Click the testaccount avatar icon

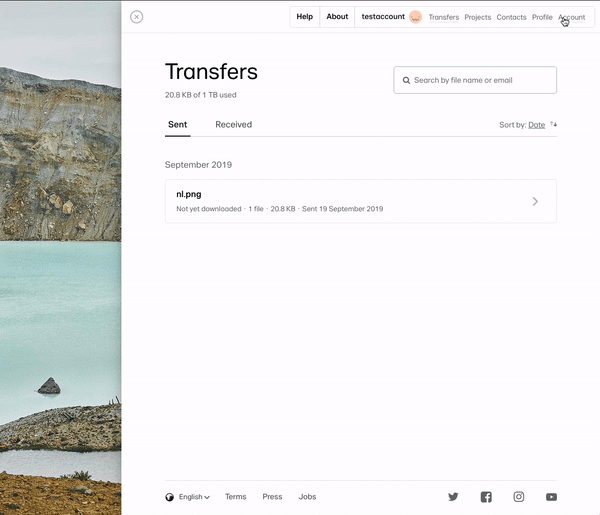(415, 17)
